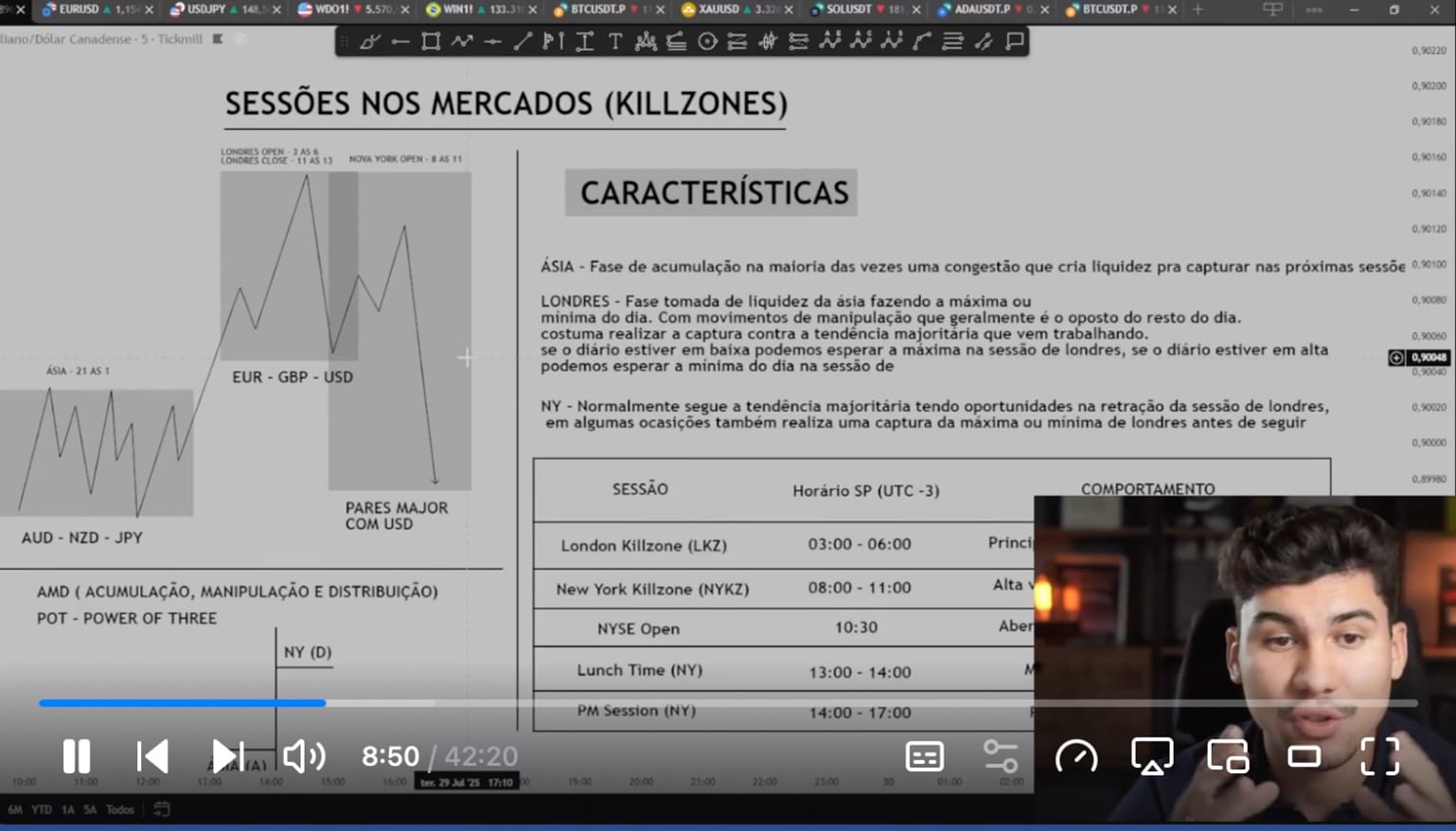Open the AirPlay device list
The image size is (1456, 831).
[1152, 756]
